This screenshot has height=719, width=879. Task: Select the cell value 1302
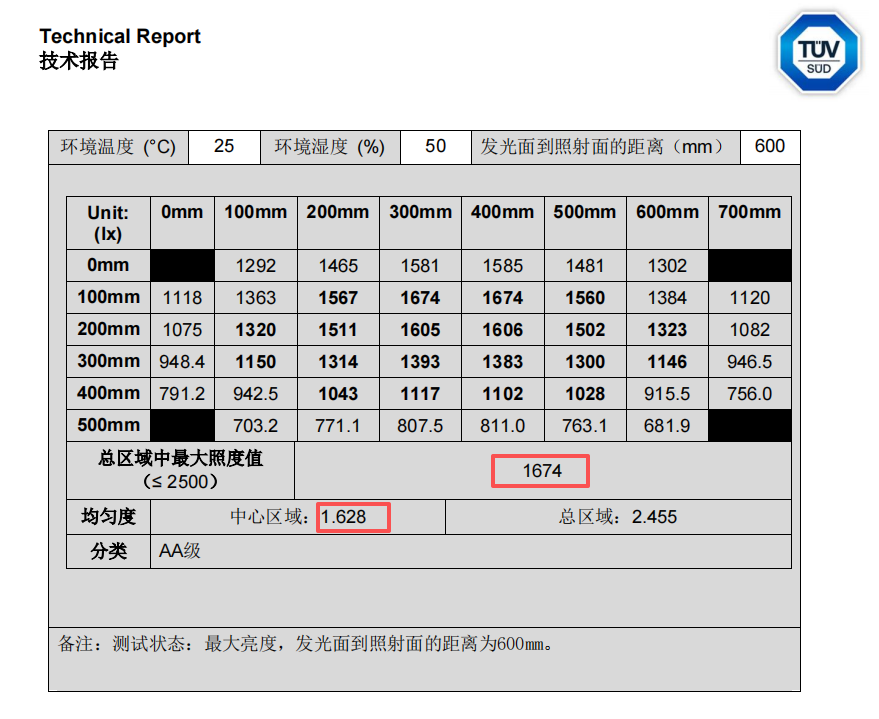(667, 266)
